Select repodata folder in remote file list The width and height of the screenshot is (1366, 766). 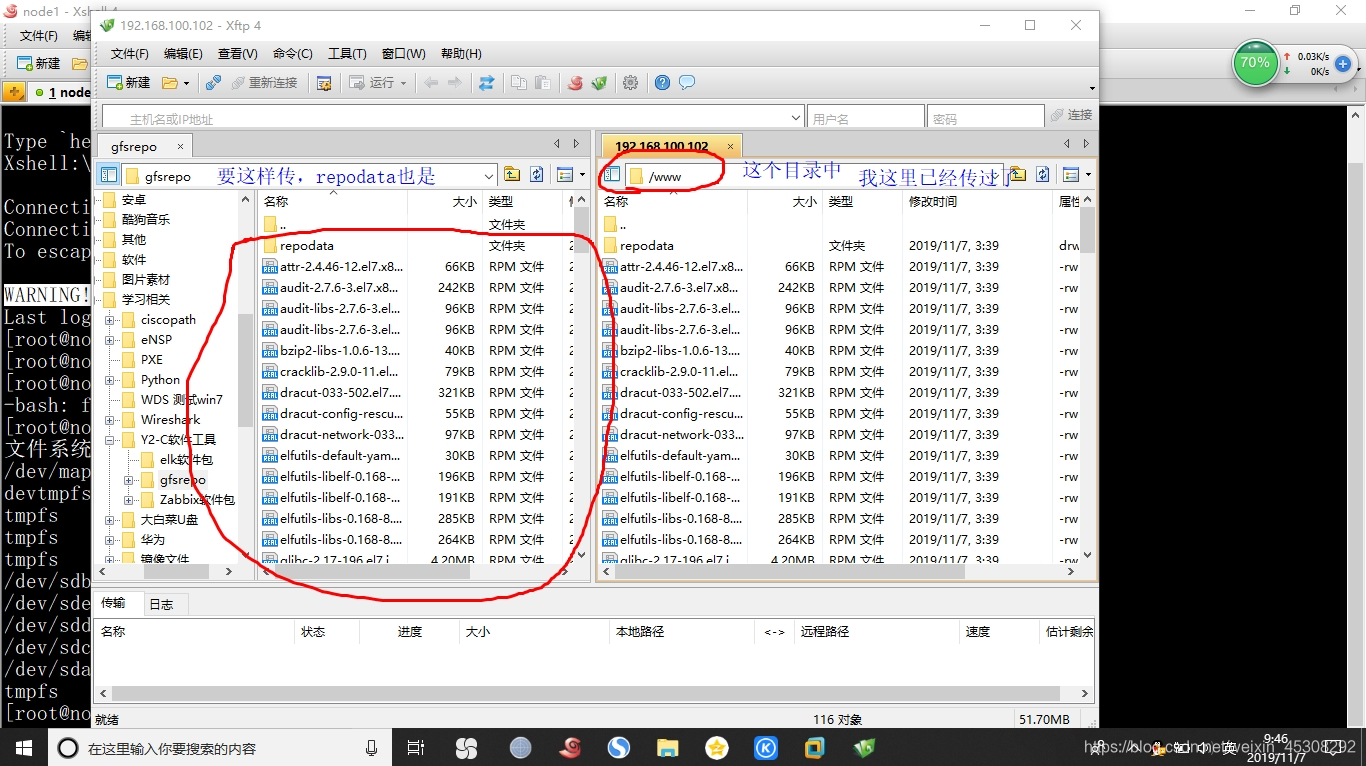point(647,245)
